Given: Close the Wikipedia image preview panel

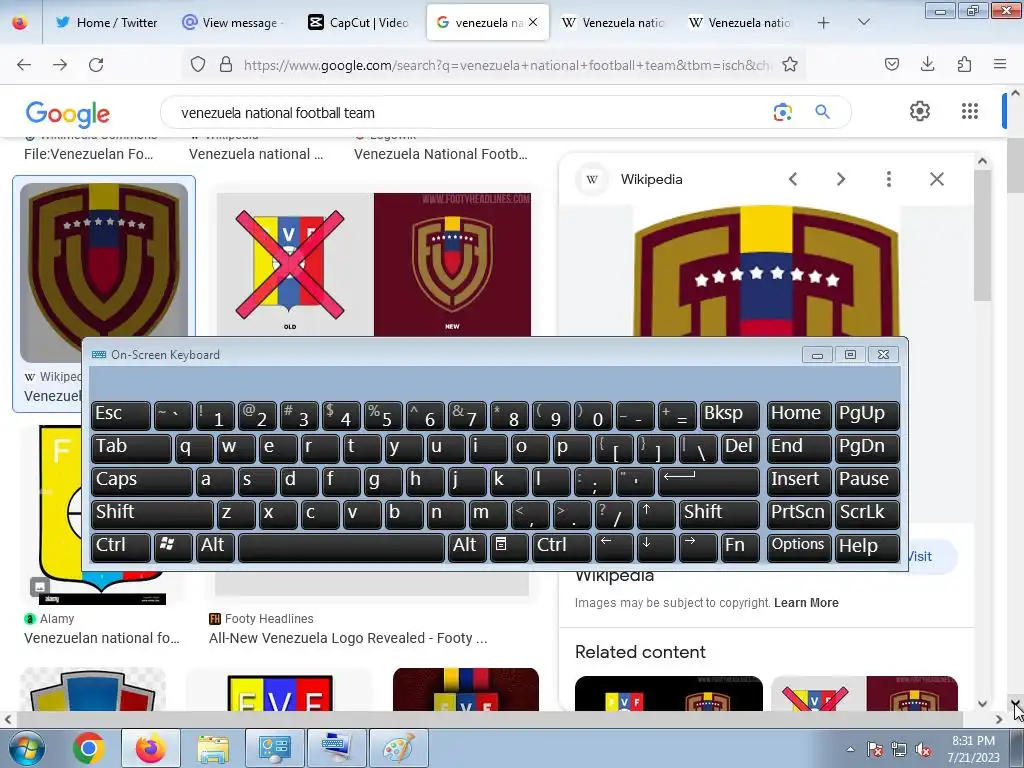Looking at the screenshot, I should click(936, 179).
